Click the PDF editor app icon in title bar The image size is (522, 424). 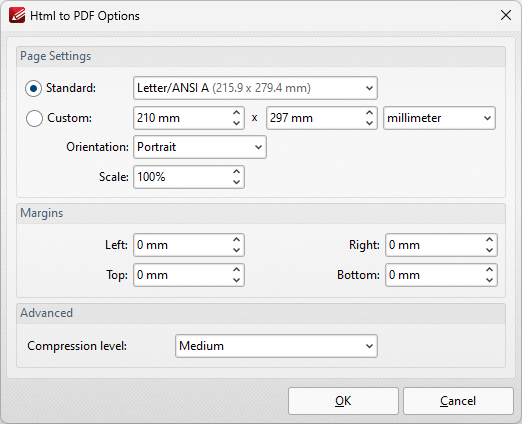pos(17,15)
